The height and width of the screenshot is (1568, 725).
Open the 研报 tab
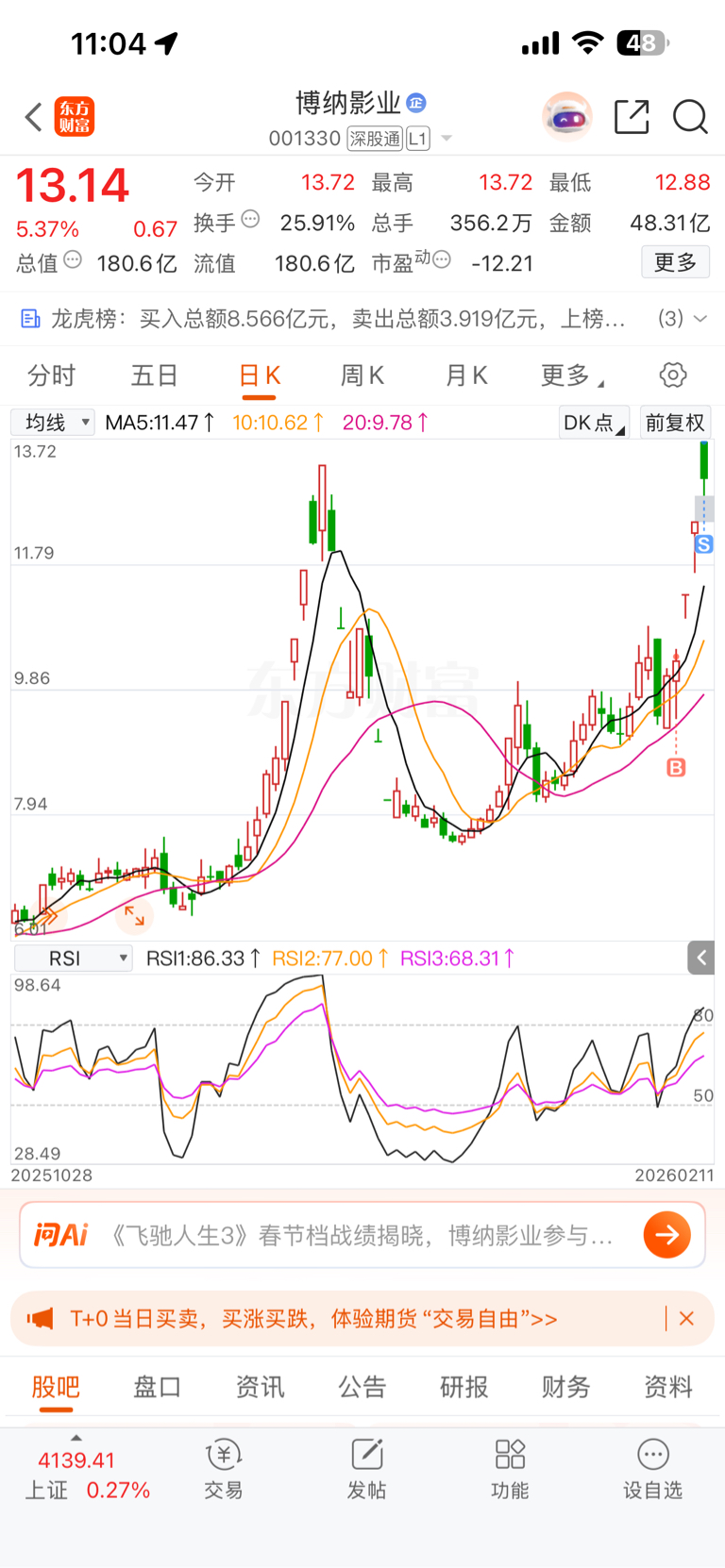point(464,1387)
